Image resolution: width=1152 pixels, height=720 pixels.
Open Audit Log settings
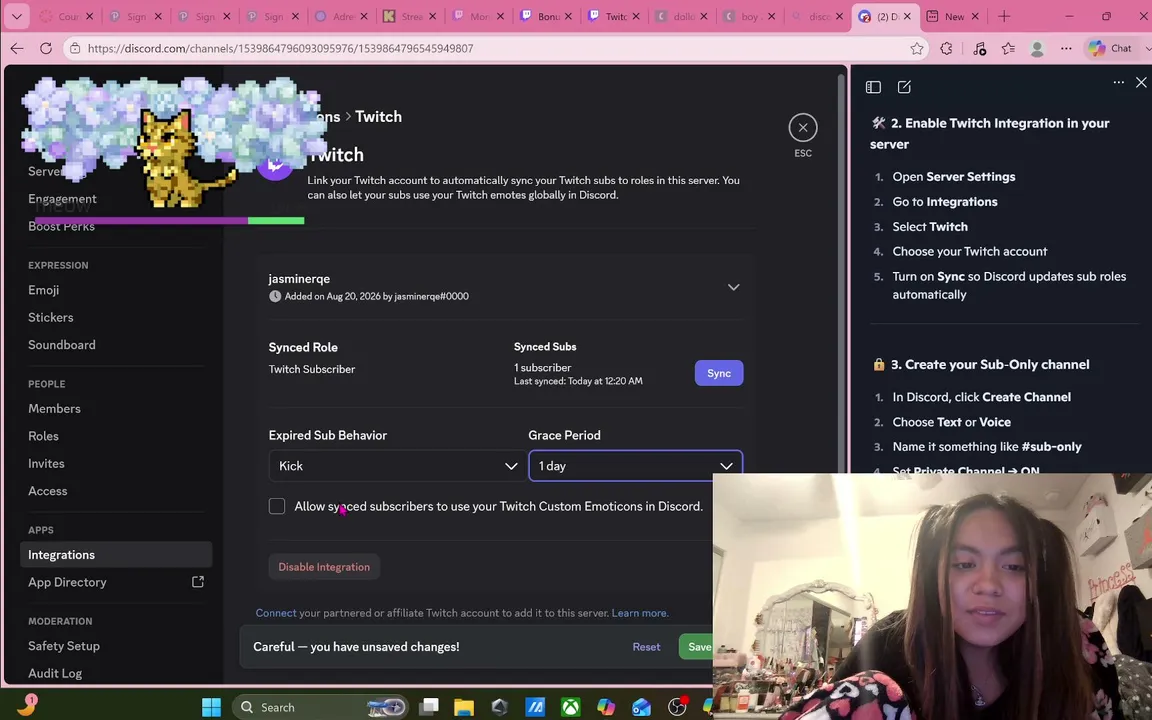coord(55,673)
